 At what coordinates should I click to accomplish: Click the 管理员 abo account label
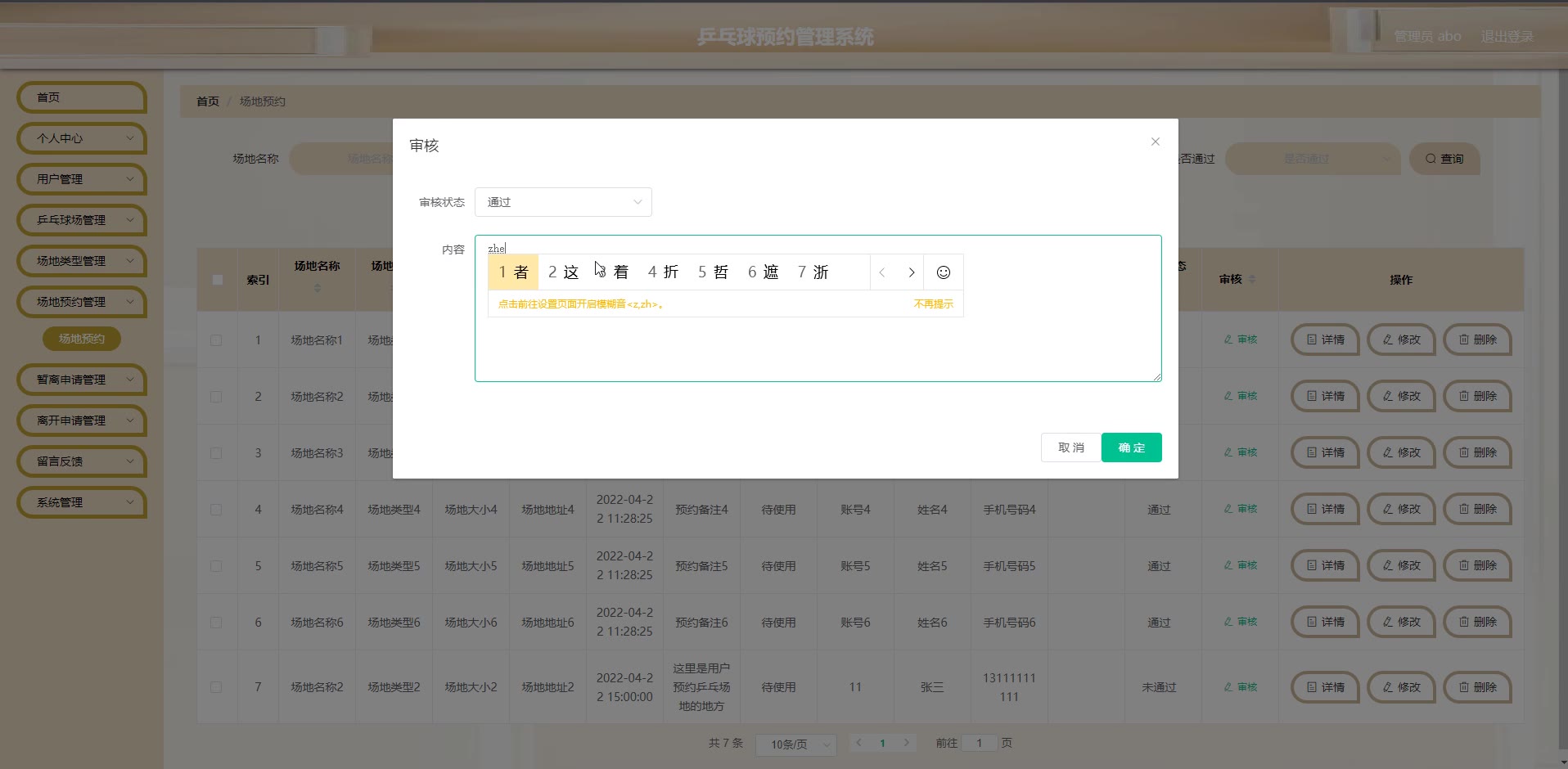[x=1427, y=37]
